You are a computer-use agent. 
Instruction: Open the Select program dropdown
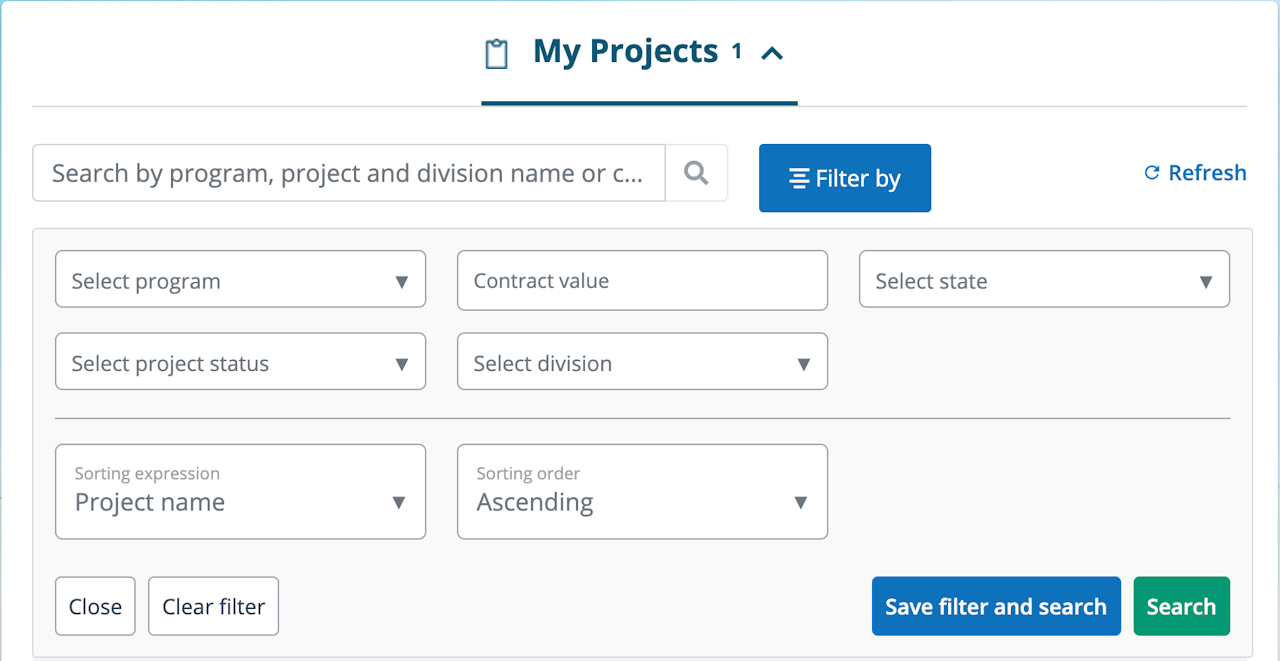[240, 279]
